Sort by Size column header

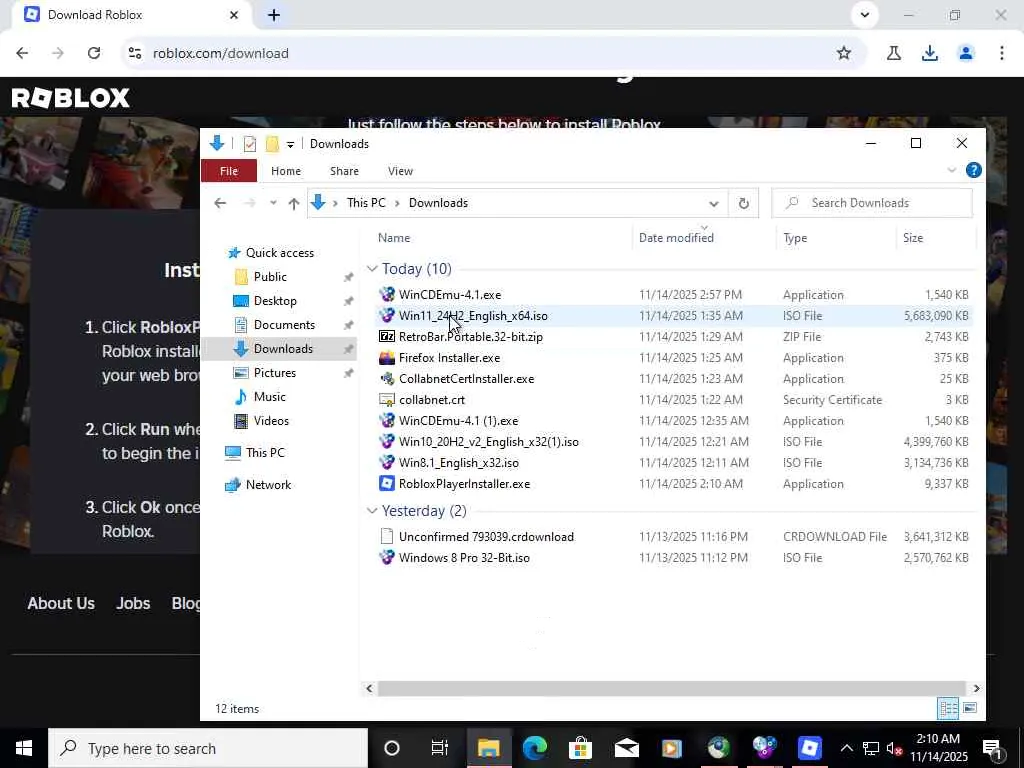[x=912, y=238]
